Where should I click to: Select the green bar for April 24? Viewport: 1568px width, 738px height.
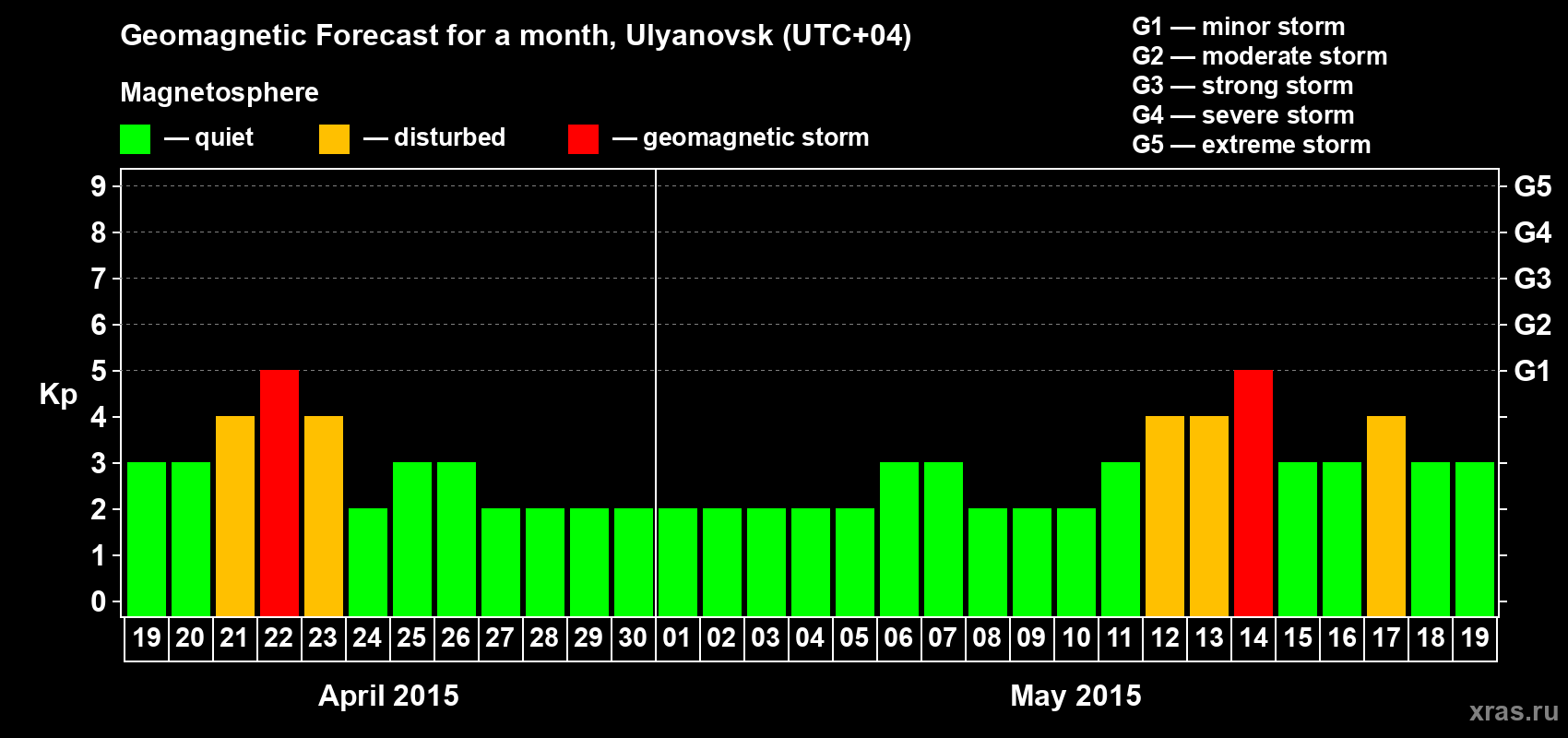tap(368, 563)
